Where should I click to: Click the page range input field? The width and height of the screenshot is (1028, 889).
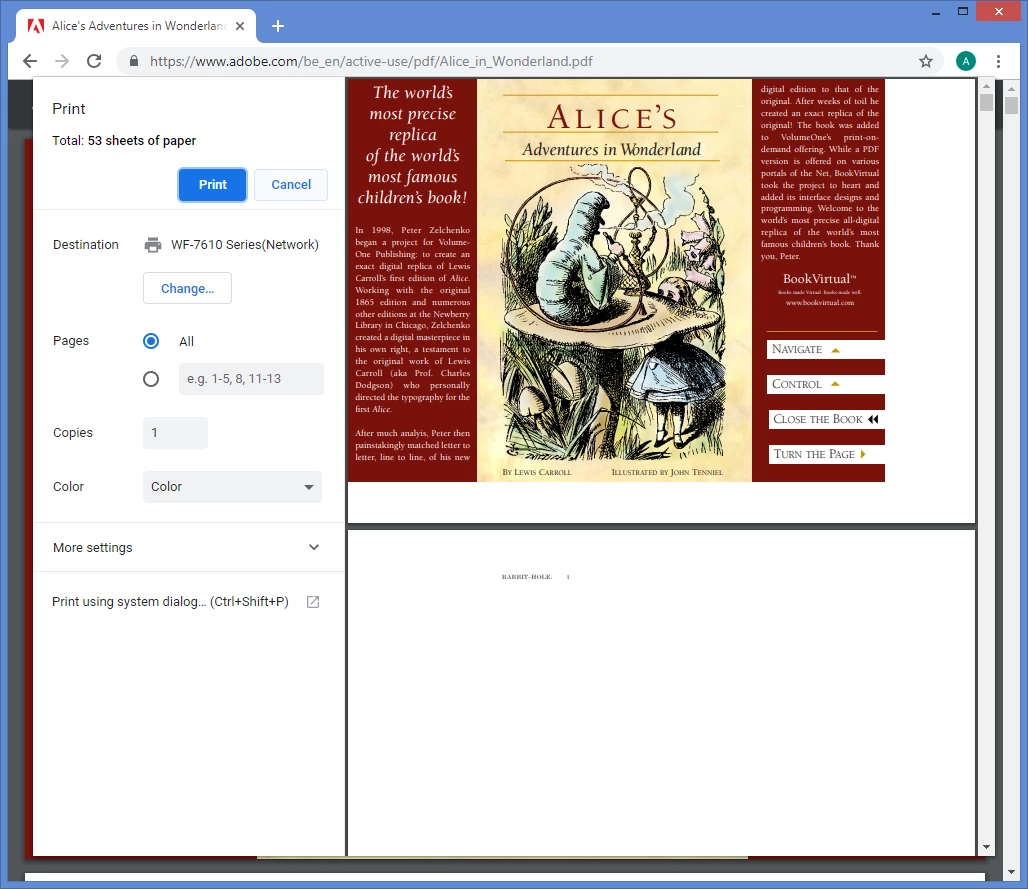pos(251,379)
